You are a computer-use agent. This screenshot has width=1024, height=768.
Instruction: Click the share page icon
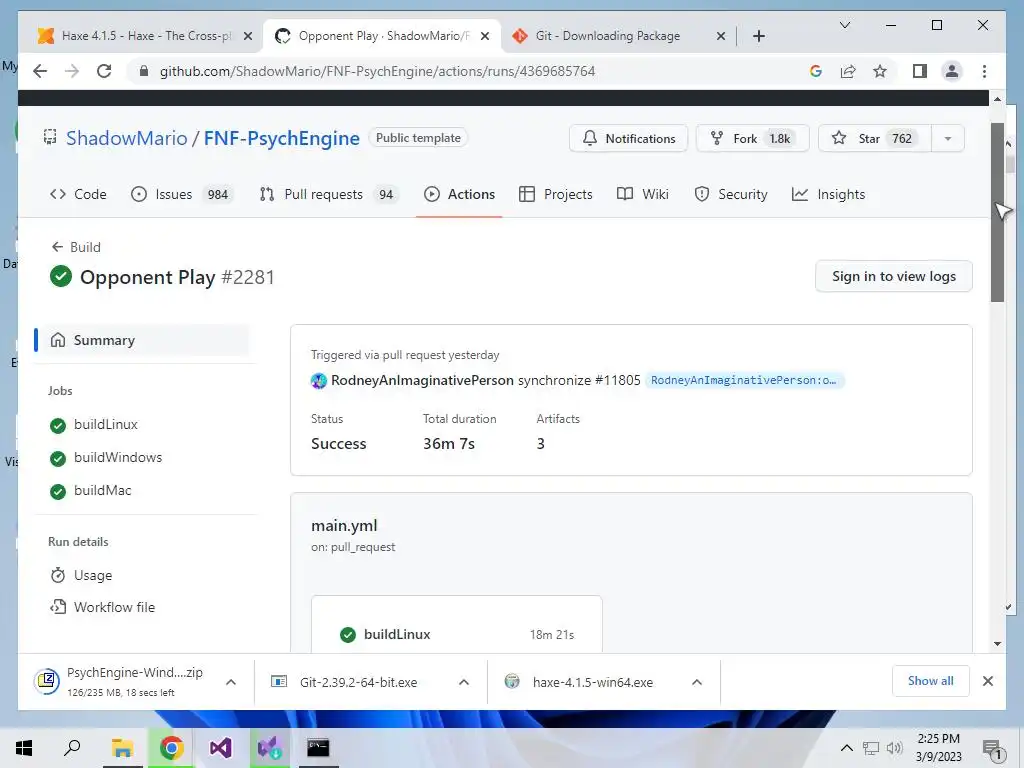coord(848,71)
